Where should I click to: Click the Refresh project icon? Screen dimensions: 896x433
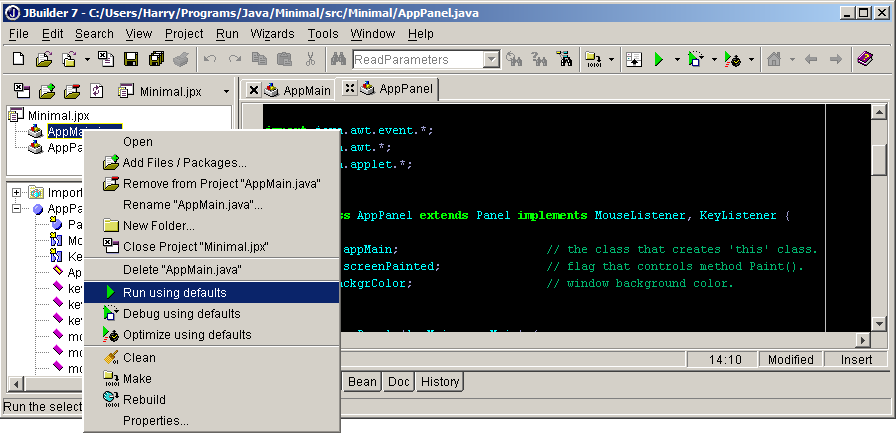pos(97,90)
